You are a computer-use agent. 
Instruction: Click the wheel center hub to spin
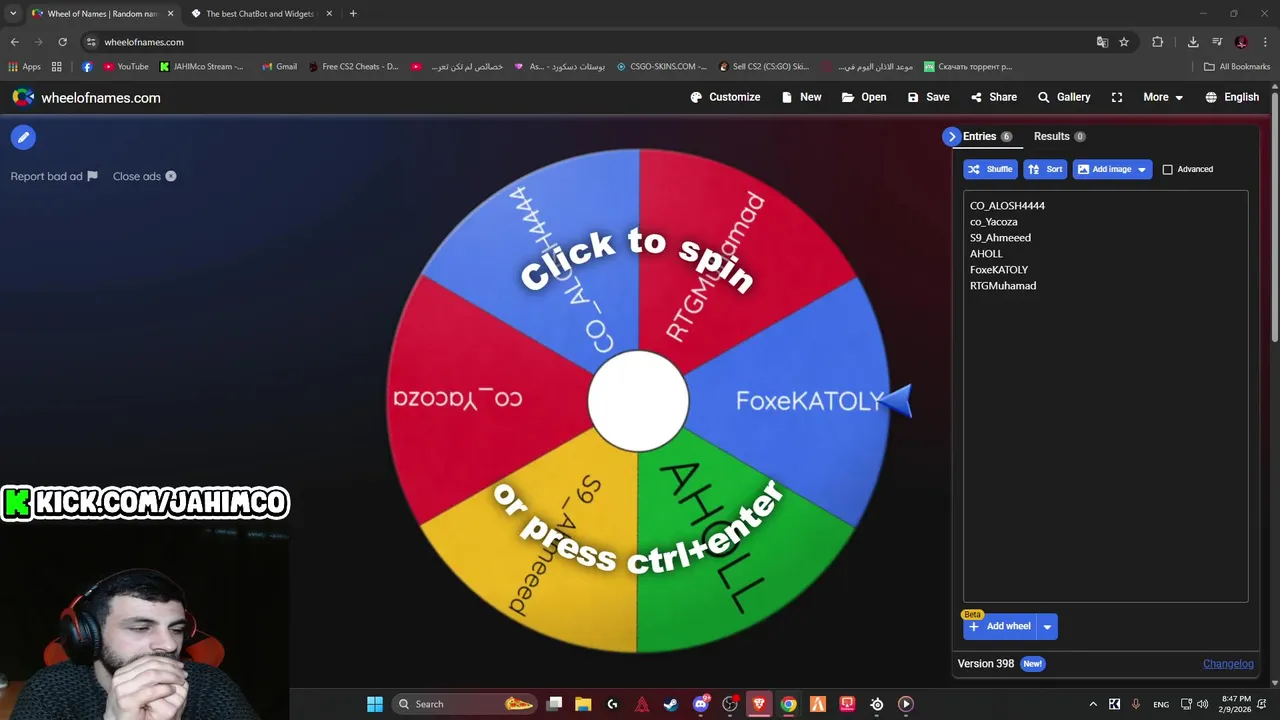coord(638,401)
